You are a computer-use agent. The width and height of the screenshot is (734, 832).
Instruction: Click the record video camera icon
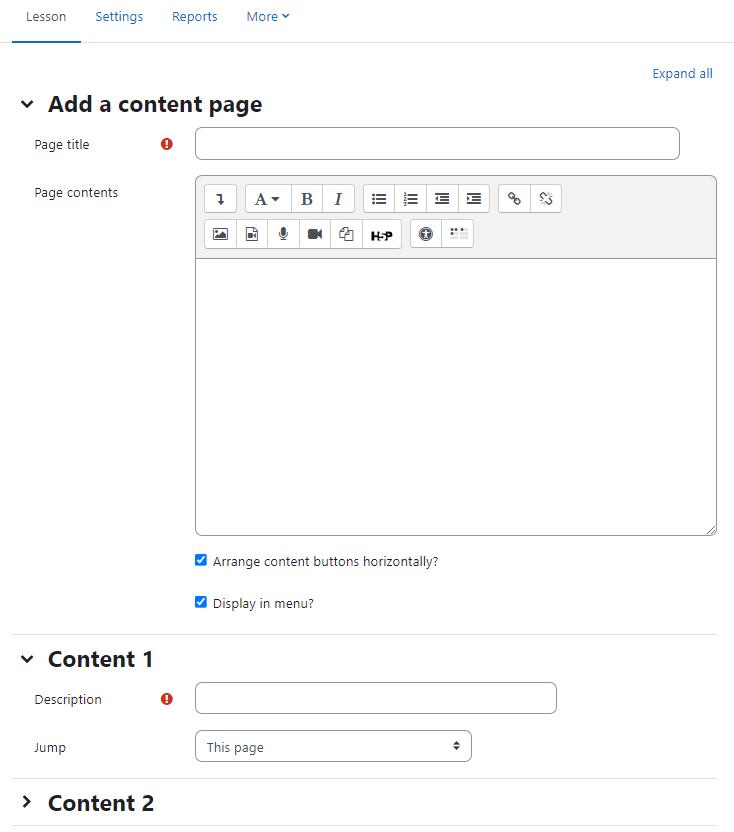point(315,234)
